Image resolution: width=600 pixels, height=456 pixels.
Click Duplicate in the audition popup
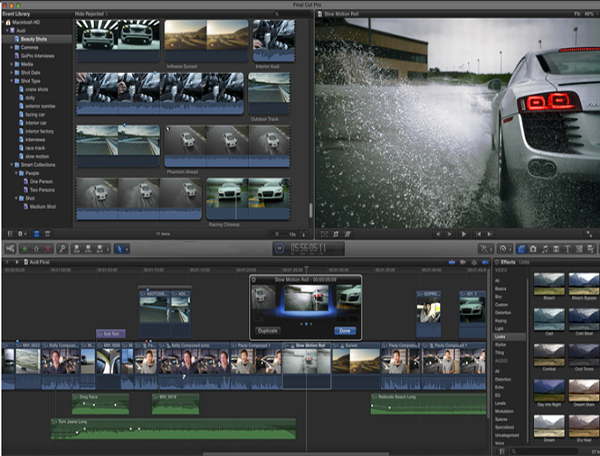pos(267,331)
